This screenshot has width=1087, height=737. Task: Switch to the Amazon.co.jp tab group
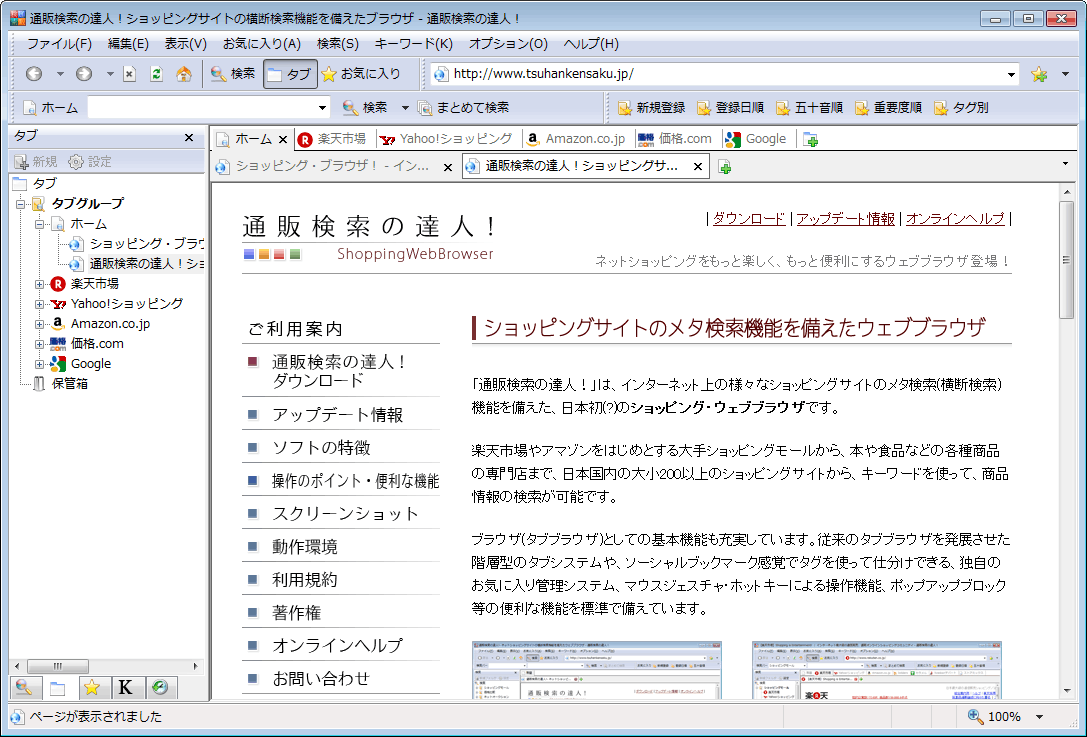pos(576,139)
